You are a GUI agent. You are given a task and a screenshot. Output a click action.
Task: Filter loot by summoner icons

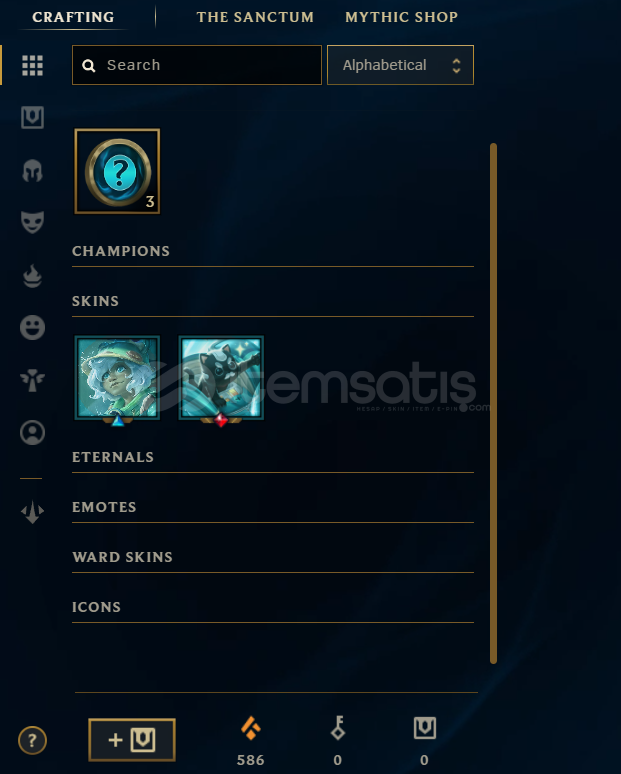point(33,432)
